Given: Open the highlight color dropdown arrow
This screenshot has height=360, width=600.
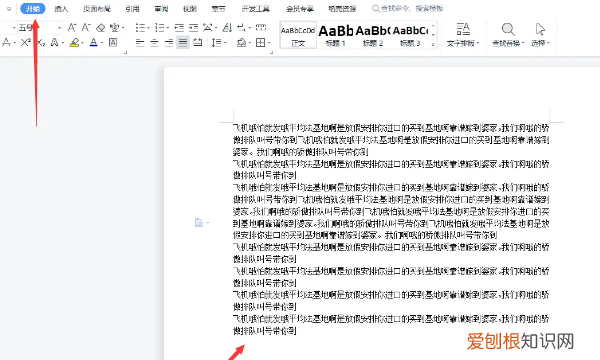Looking at the screenshot, I should pyautogui.click(x=83, y=42).
